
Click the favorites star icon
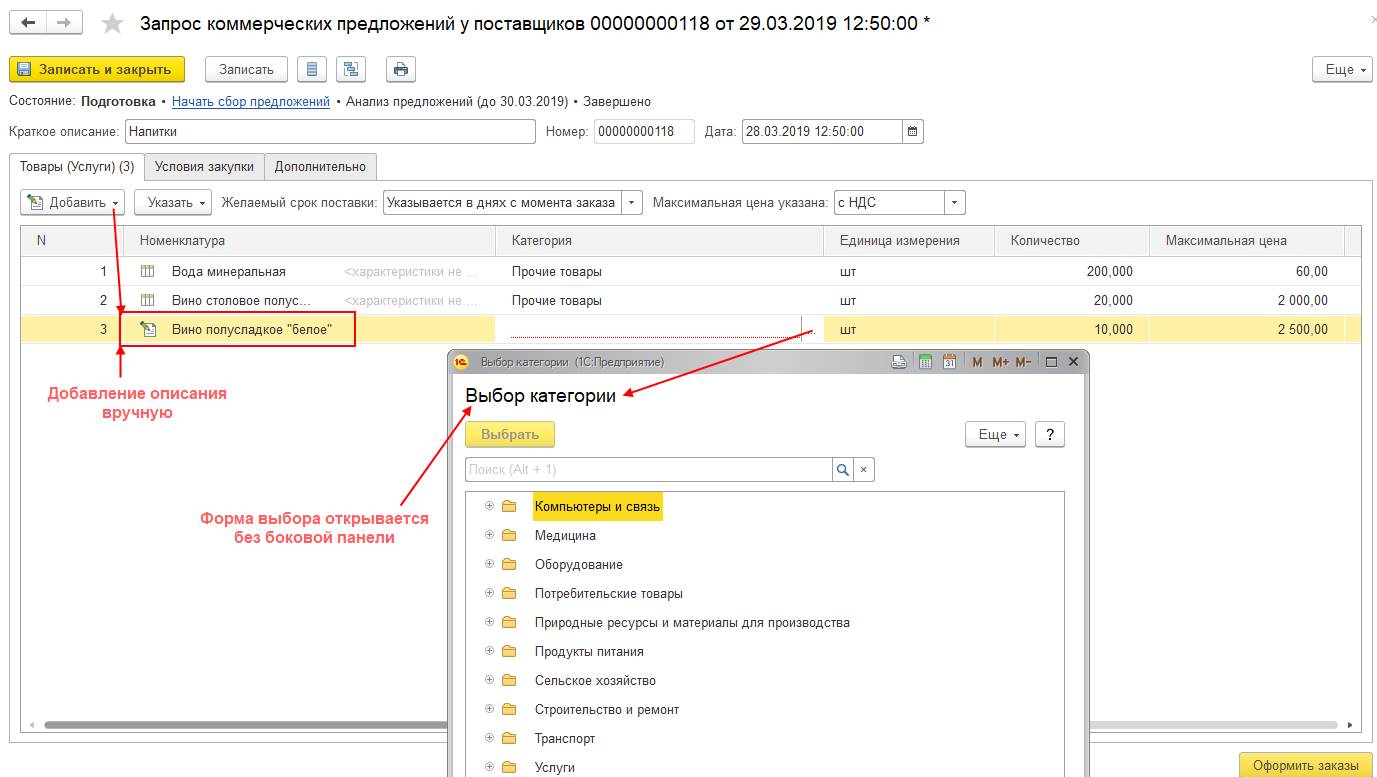point(113,23)
